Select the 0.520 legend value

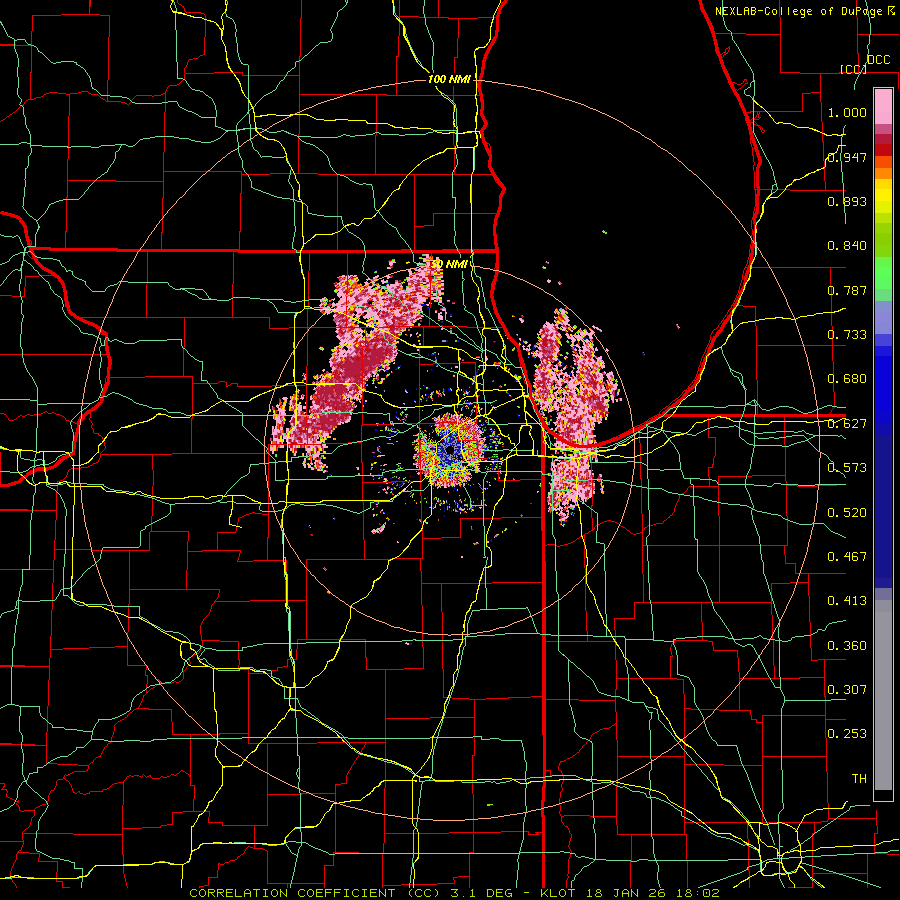coord(847,513)
